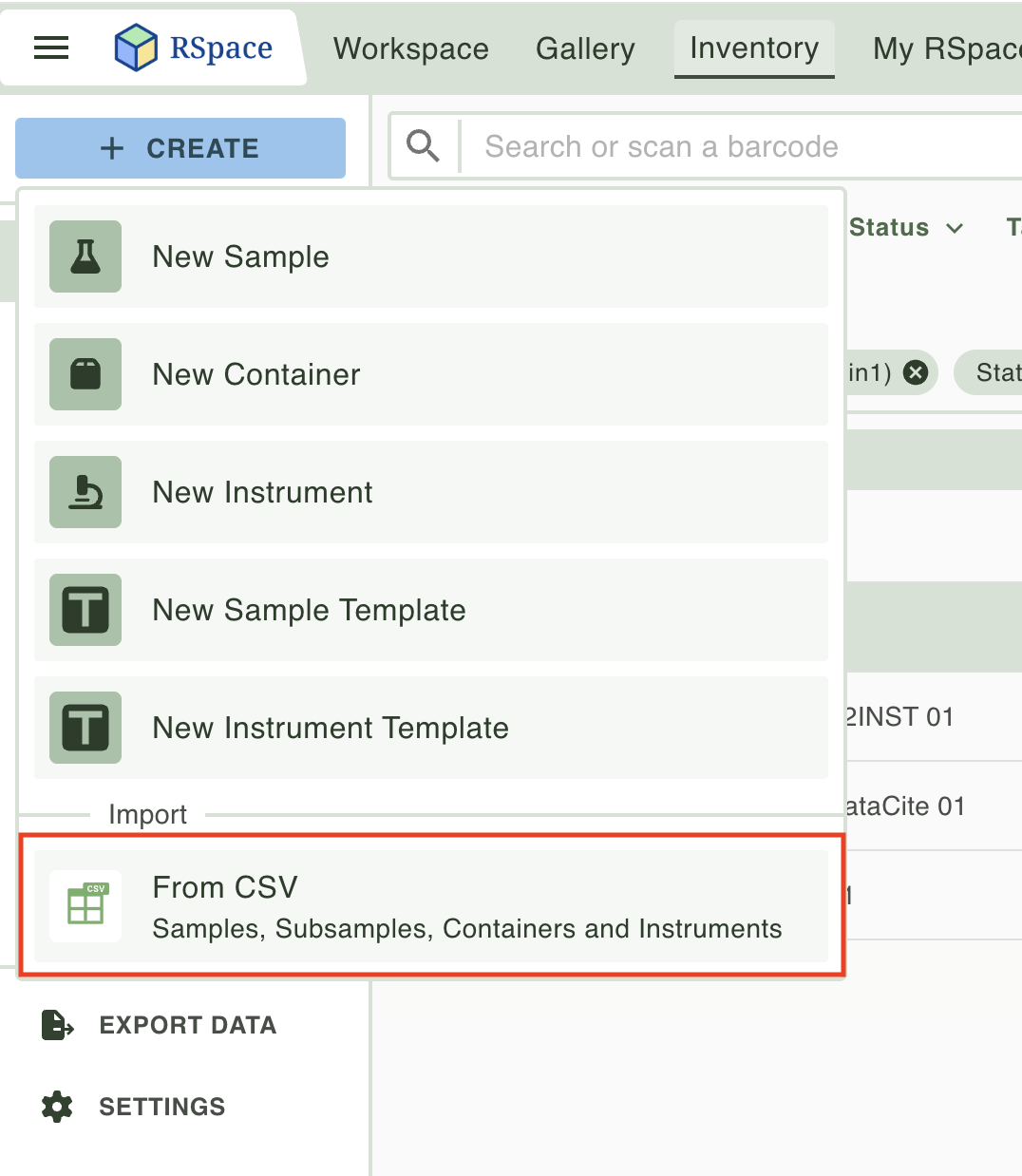
Task: Open SETTINGS
Action: coord(134,1107)
